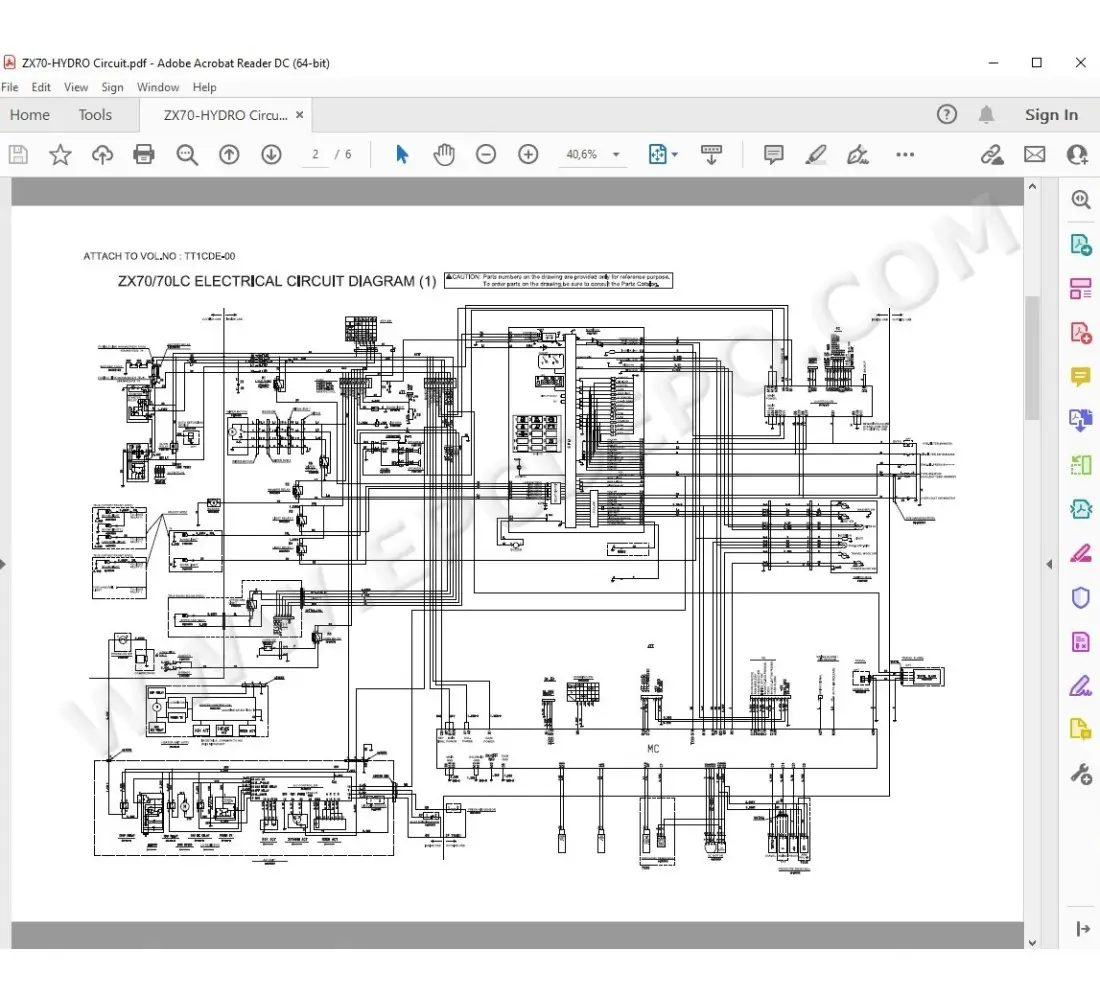Switch to the Tools tab

coord(95,114)
